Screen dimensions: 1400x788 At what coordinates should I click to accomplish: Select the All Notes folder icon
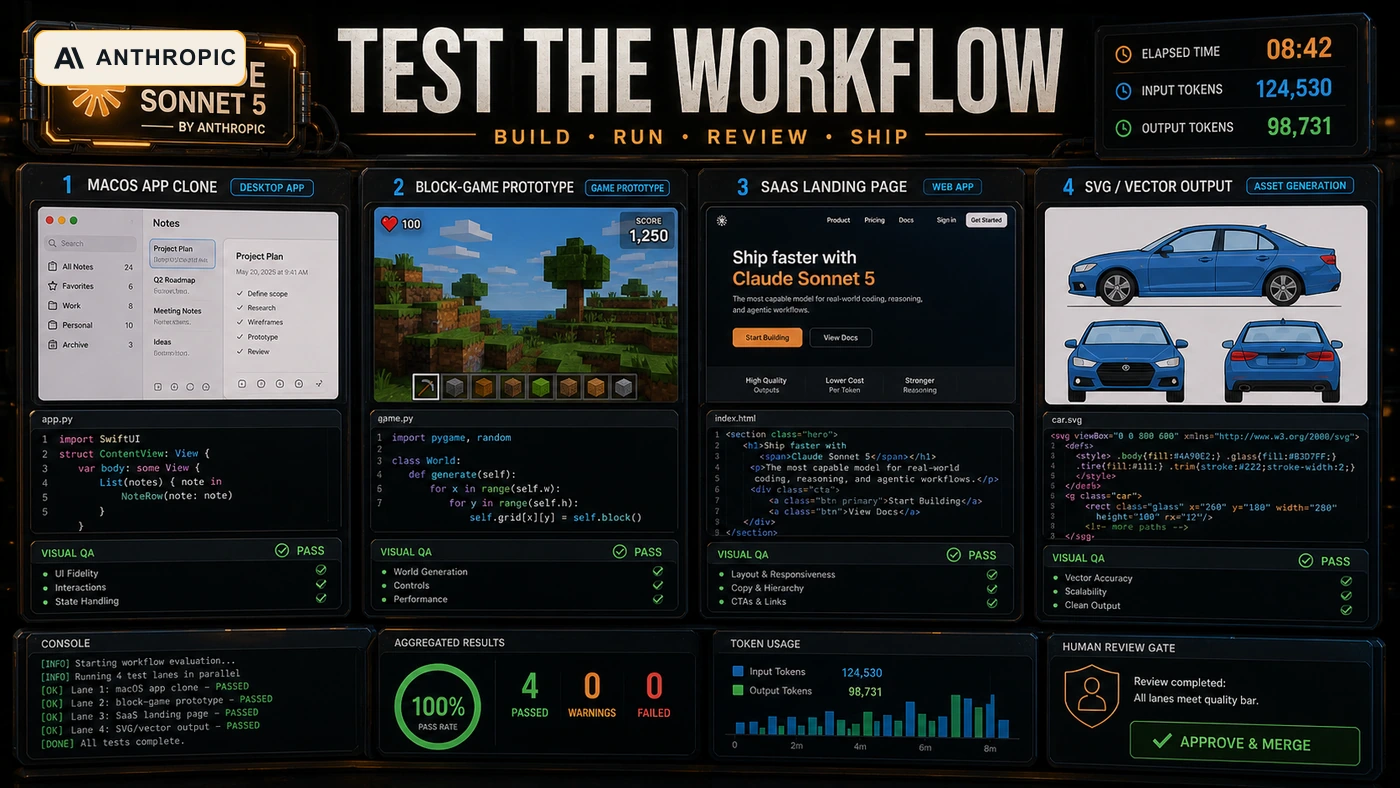(x=52, y=267)
